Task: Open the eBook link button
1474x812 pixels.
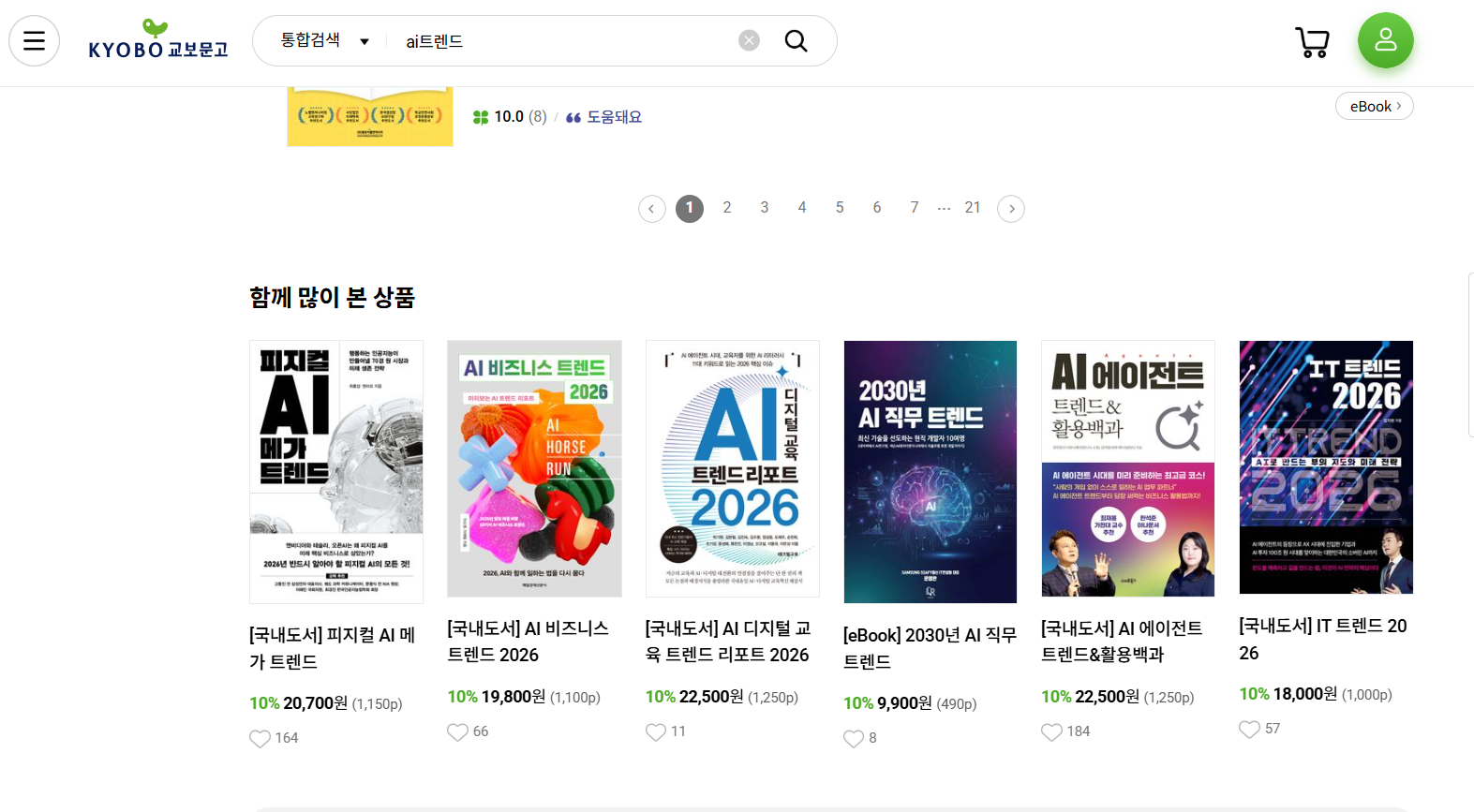Action: [x=1375, y=107]
